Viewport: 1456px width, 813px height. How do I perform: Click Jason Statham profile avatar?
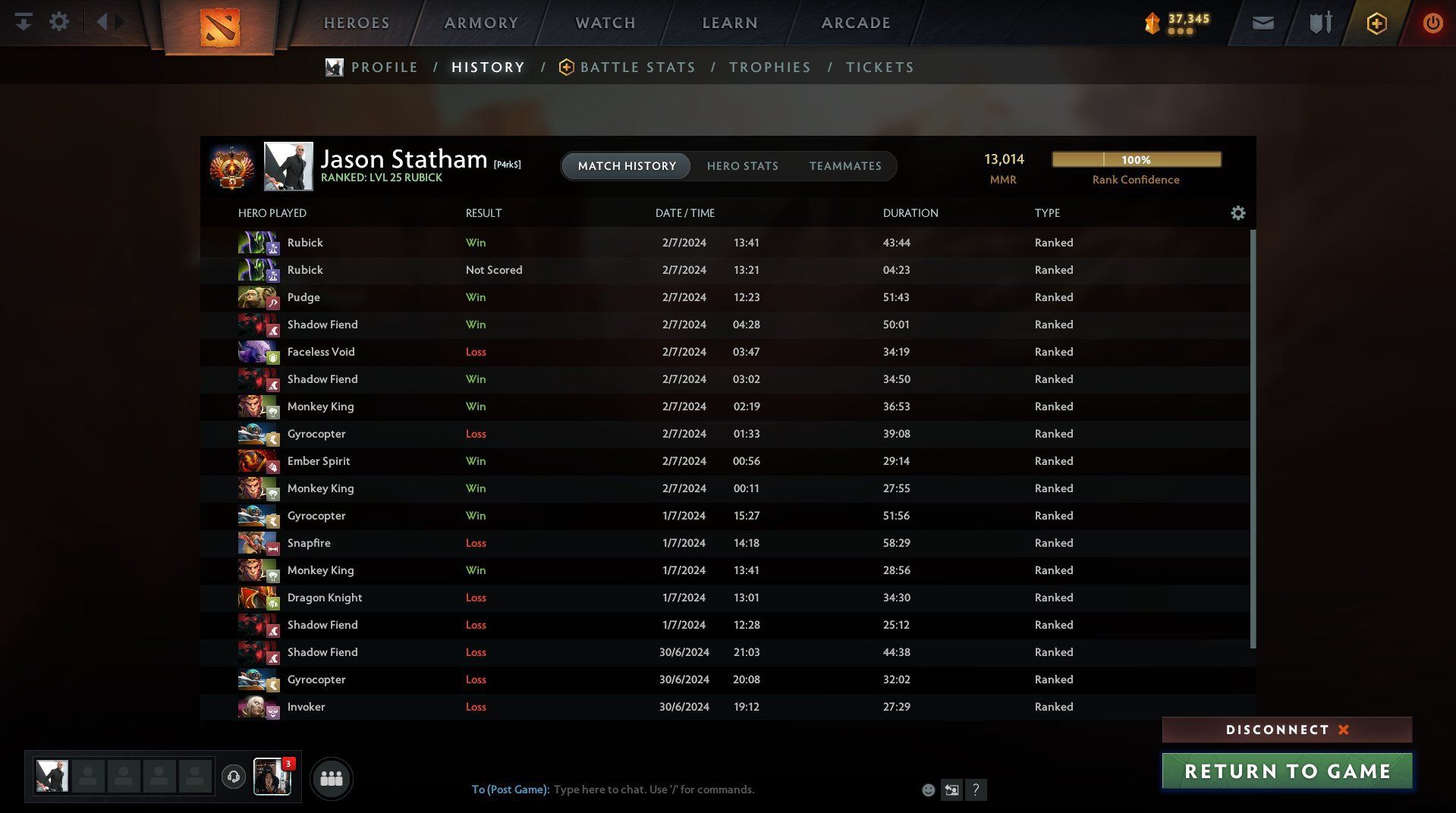tap(288, 166)
